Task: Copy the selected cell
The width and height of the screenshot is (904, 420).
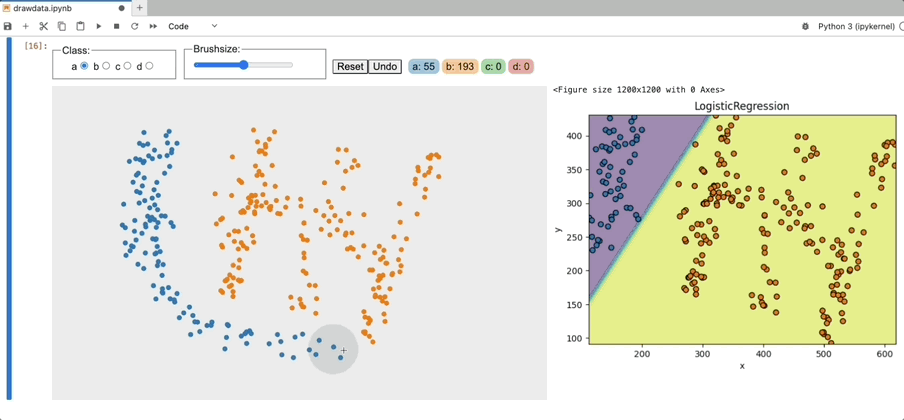Action: (x=62, y=27)
